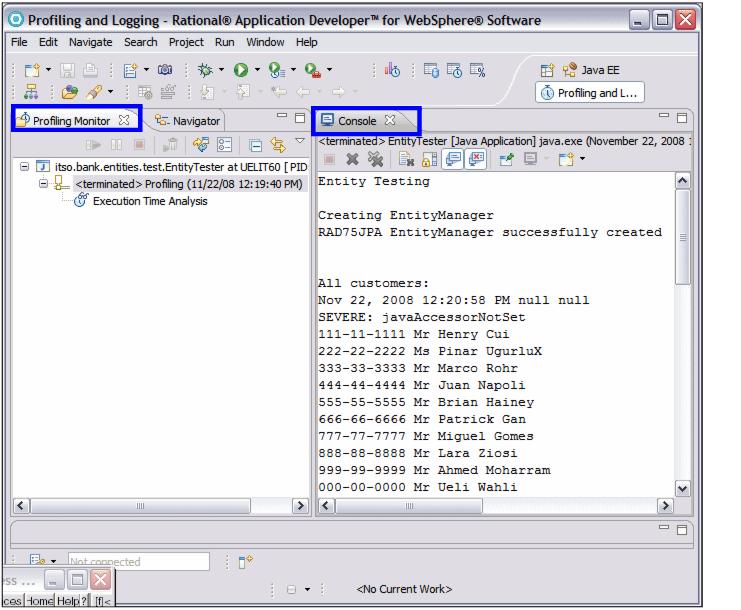This screenshot has width=741, height=610.
Task: Click Remove All Terminated Launches icon
Action: (x=375, y=160)
